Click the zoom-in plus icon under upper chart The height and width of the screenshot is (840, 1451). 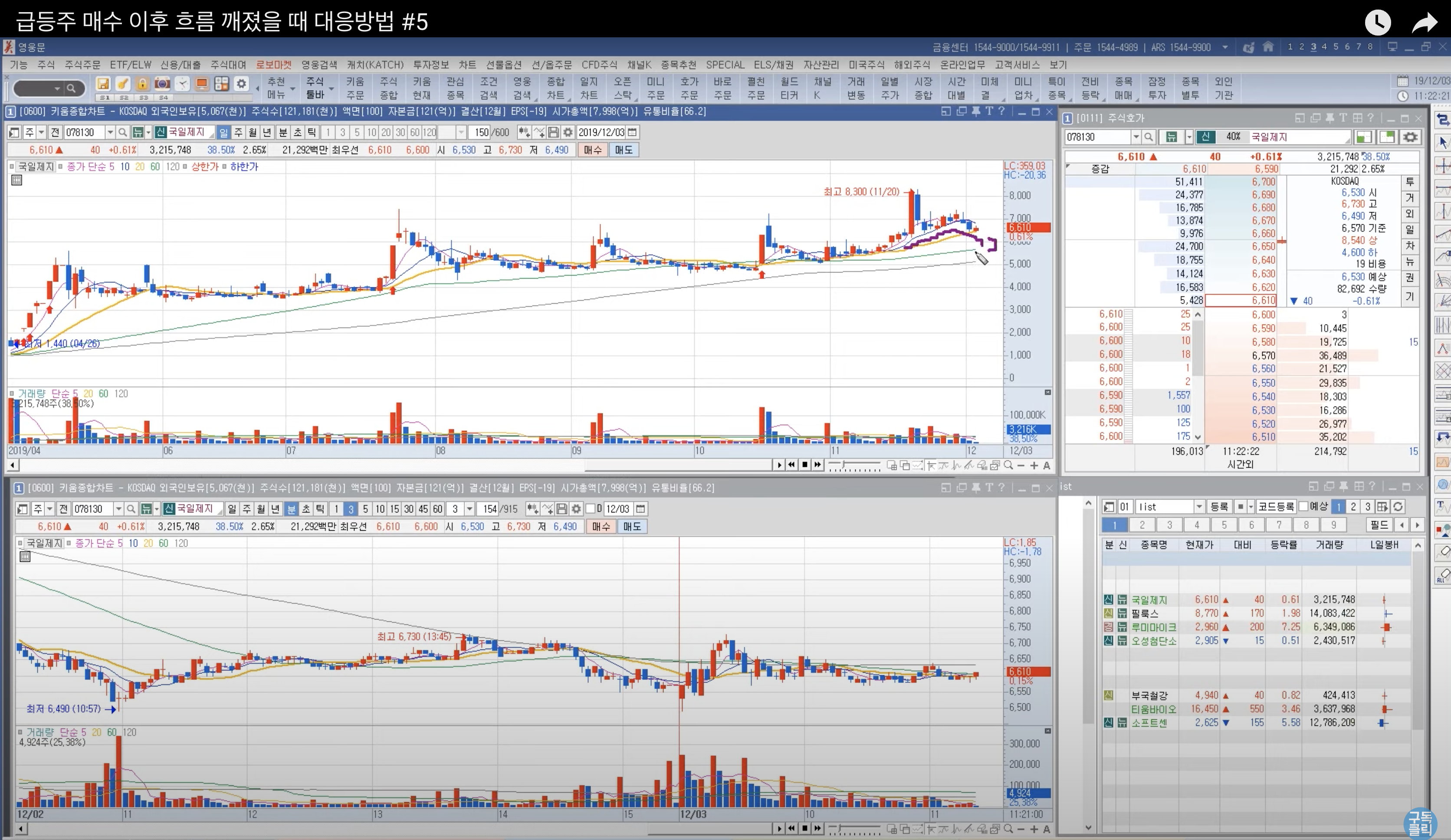(1034, 465)
